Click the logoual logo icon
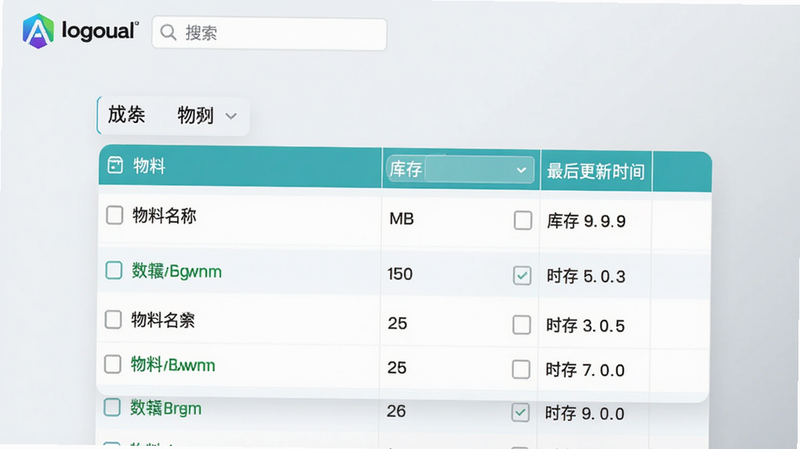The width and height of the screenshot is (800, 449). (38, 31)
